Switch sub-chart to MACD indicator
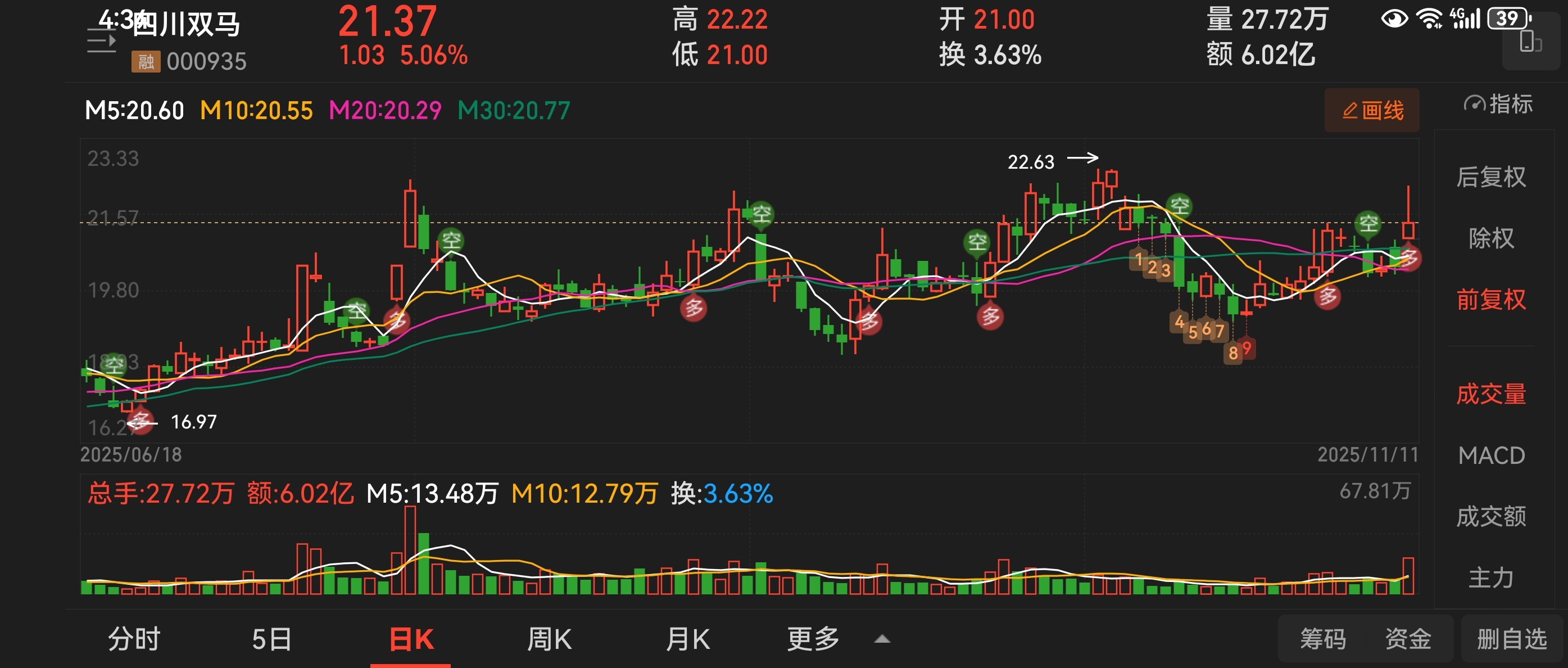Image resolution: width=1568 pixels, height=668 pixels. pyautogui.click(x=1490, y=455)
